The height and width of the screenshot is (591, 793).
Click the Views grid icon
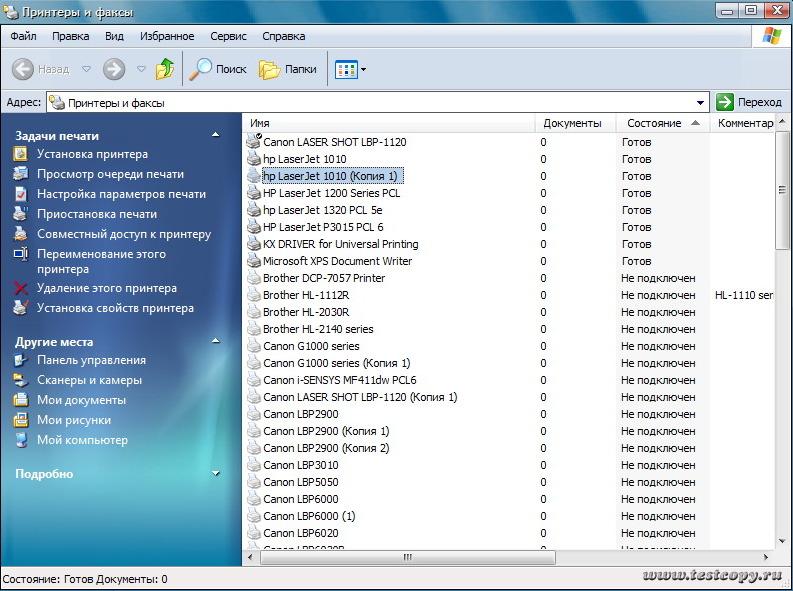(x=346, y=69)
